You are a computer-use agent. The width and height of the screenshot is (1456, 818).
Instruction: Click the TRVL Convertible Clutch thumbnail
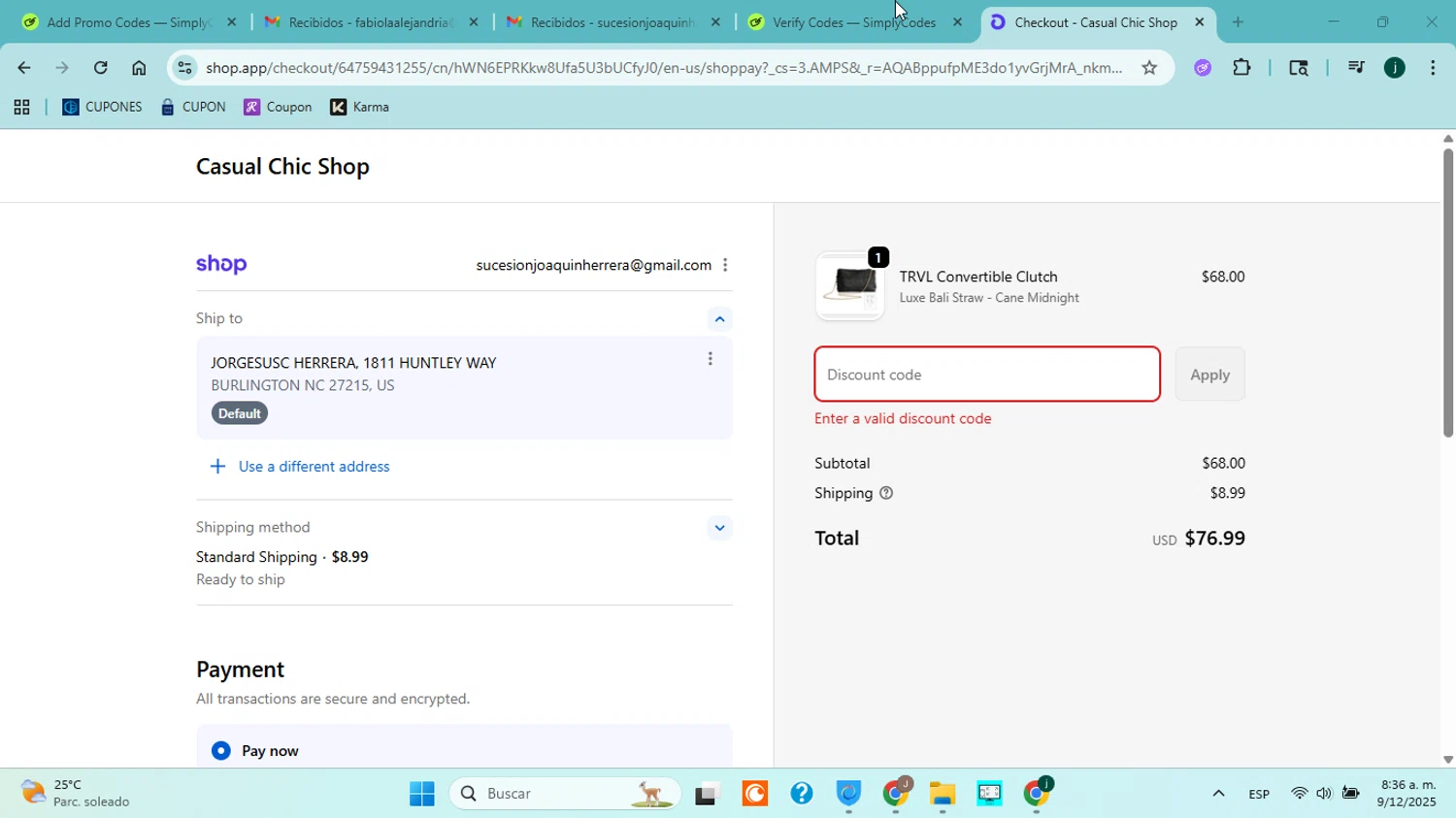tap(849, 286)
